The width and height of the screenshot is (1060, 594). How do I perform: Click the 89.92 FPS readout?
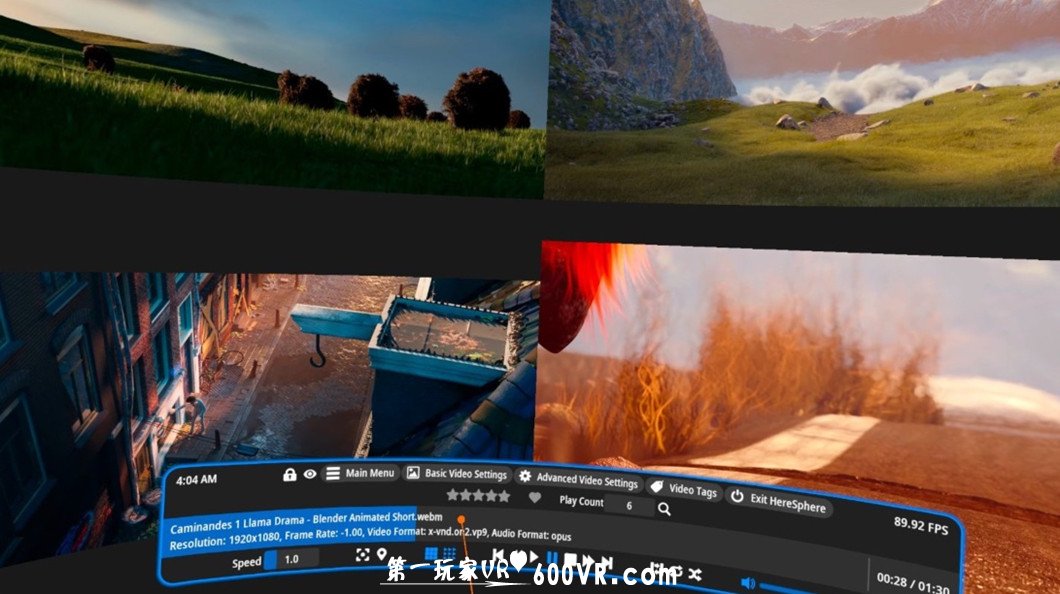point(921,525)
